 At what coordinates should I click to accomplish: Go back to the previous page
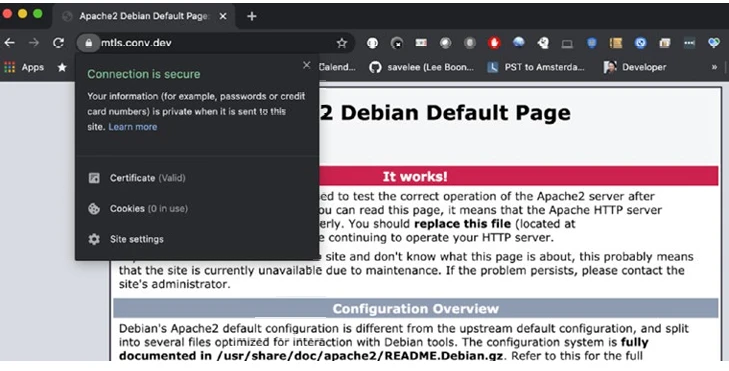(9, 43)
